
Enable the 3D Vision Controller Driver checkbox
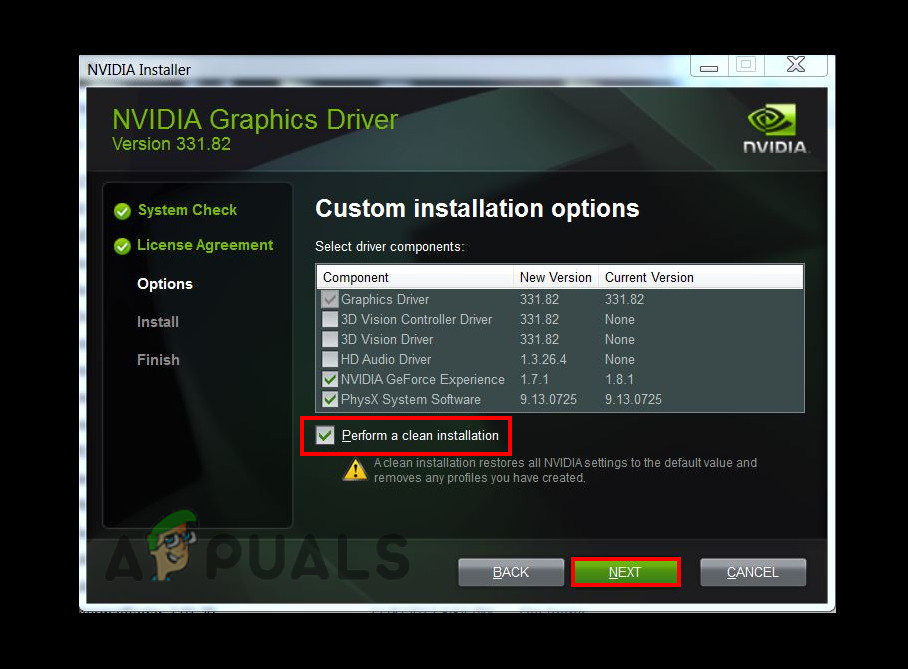[x=329, y=320]
